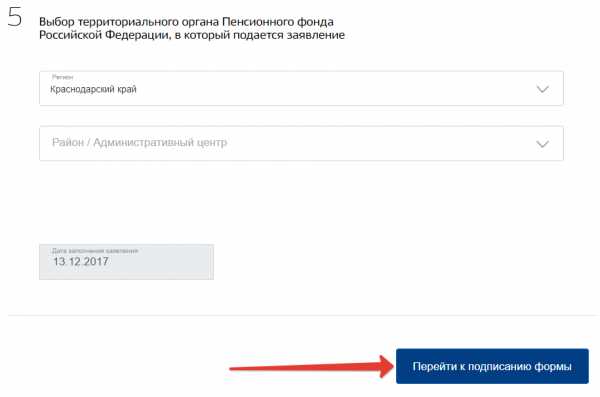This screenshot has width=600, height=397.
Task: Click the horizontal divider line above the button
Action: 302,315
